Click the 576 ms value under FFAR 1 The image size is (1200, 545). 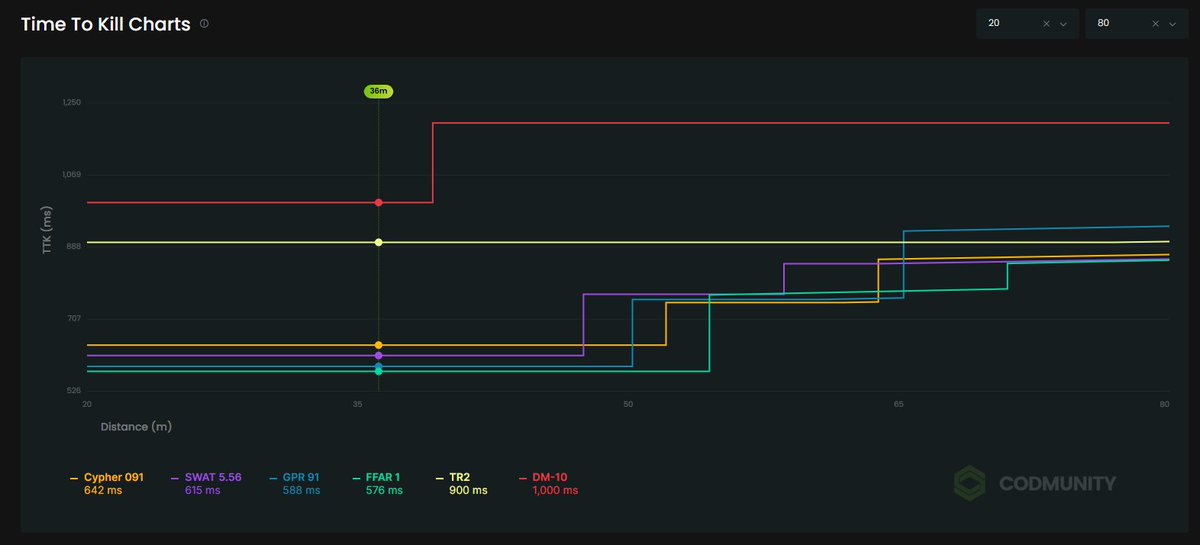385,491
